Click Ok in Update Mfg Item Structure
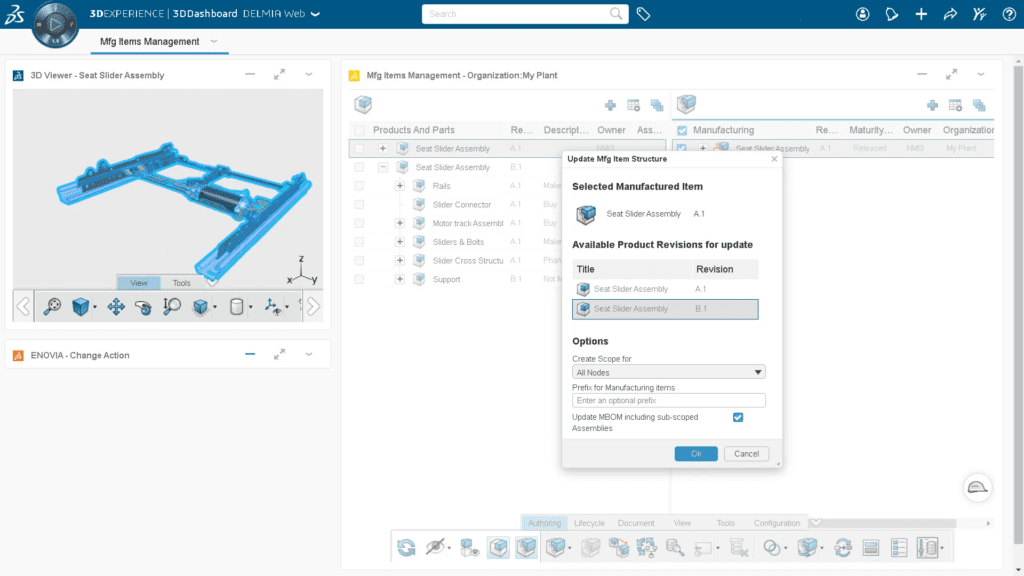Viewport: 1024px width, 576px height. tap(696, 454)
